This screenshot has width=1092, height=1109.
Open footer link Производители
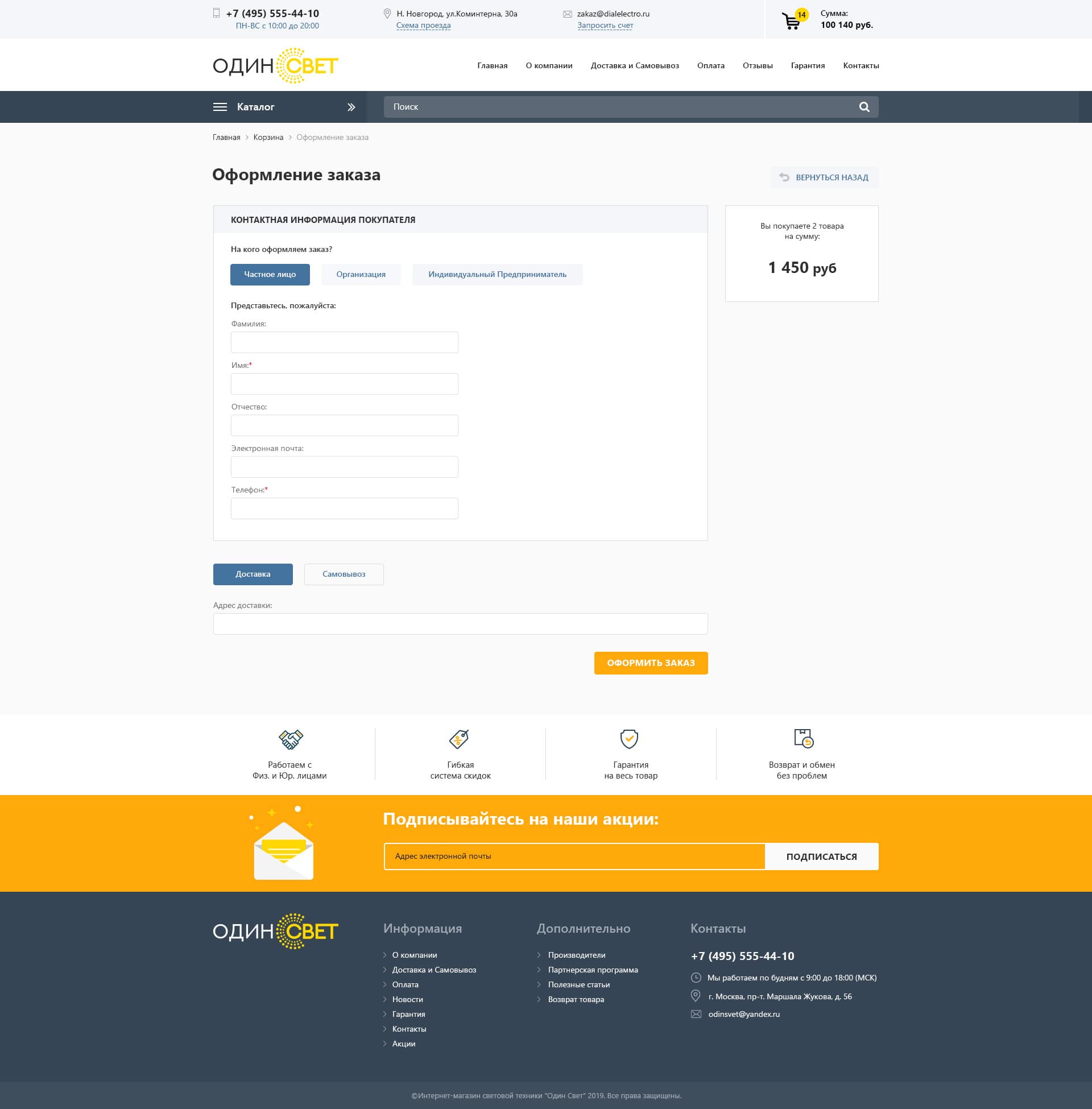576,955
